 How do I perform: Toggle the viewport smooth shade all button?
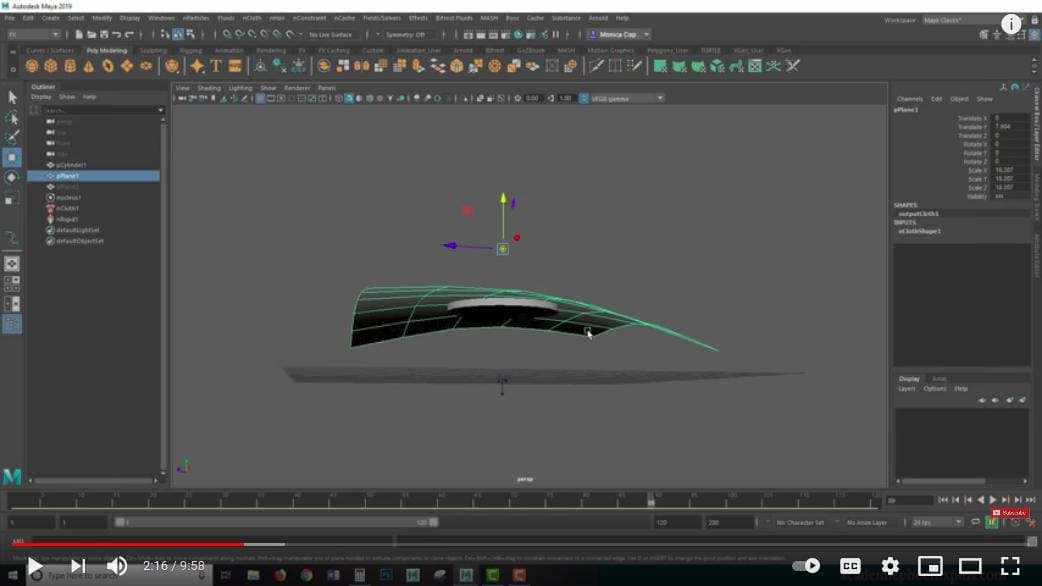[x=349, y=98]
